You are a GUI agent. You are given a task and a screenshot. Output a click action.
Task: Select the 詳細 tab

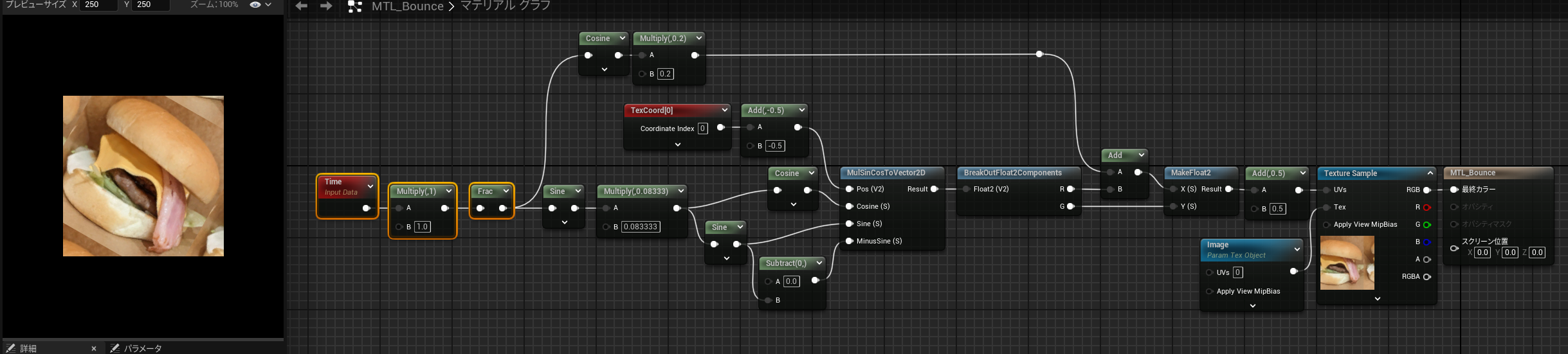28,348
